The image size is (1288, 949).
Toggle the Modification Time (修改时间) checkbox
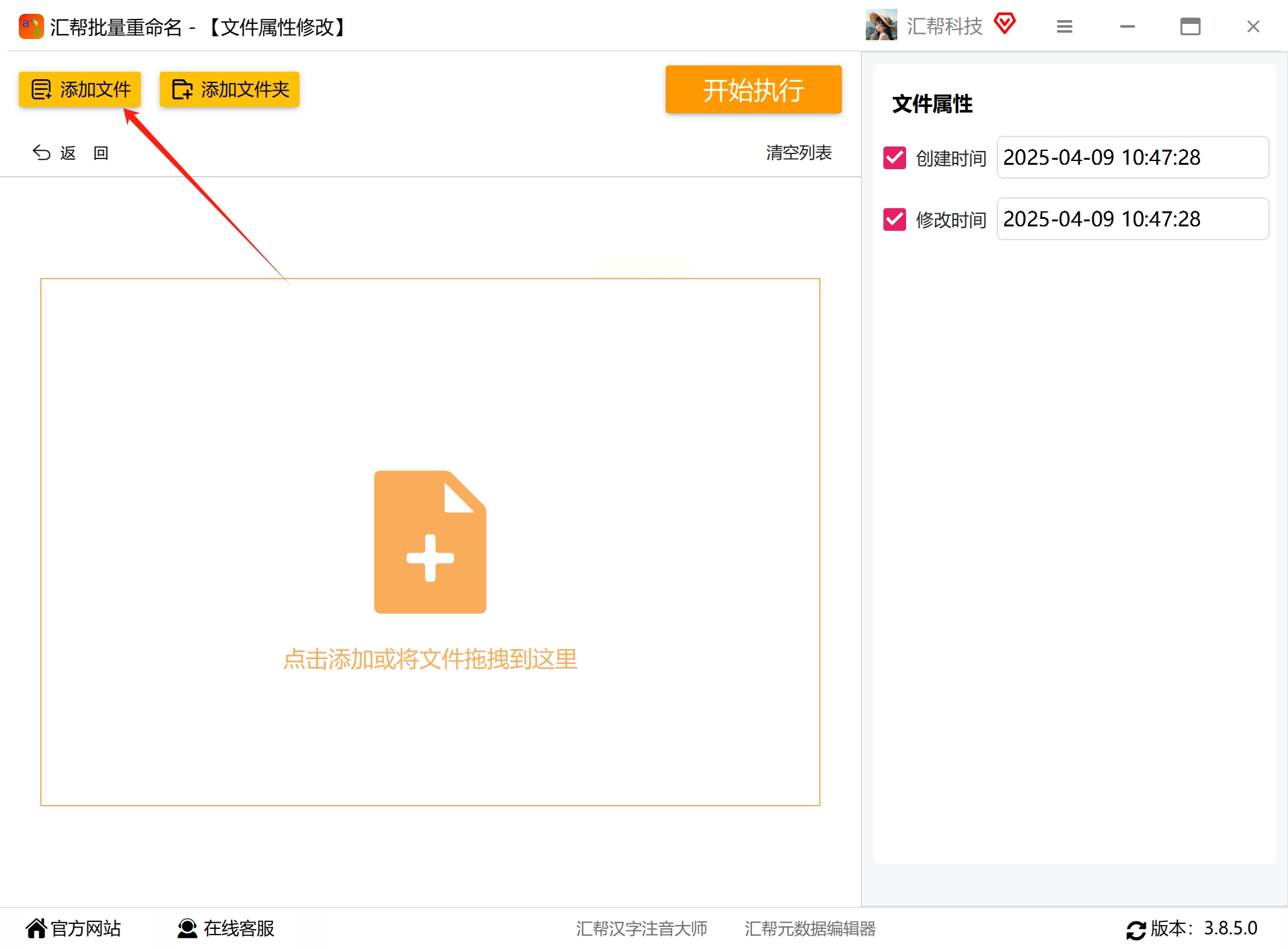click(894, 219)
